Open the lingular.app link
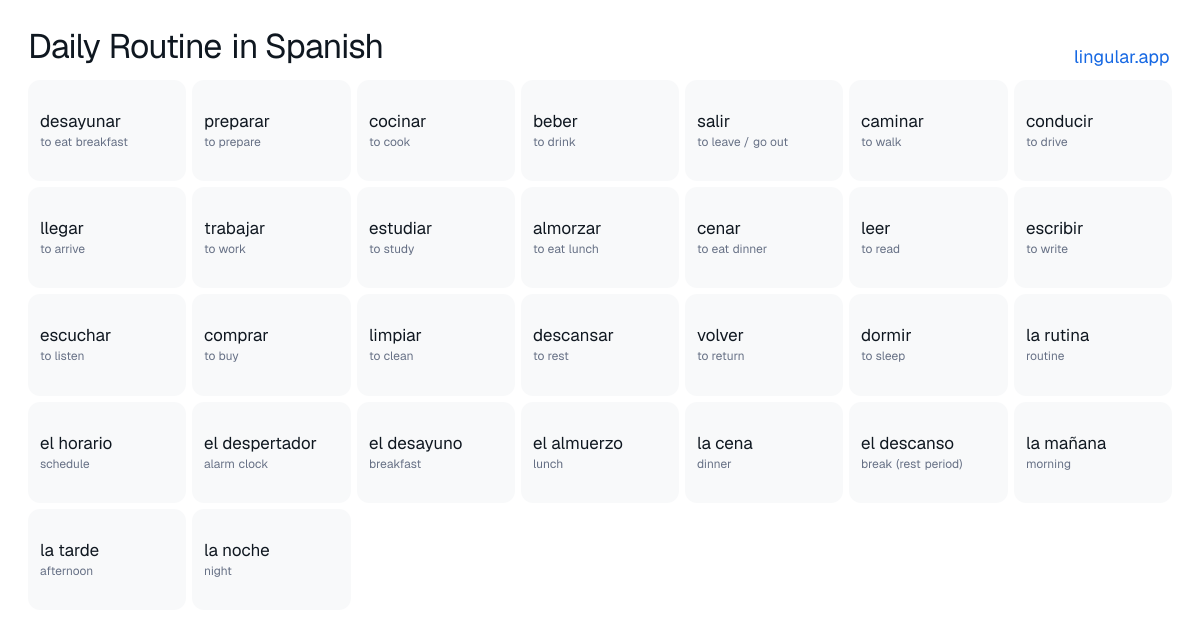 [x=1121, y=57]
